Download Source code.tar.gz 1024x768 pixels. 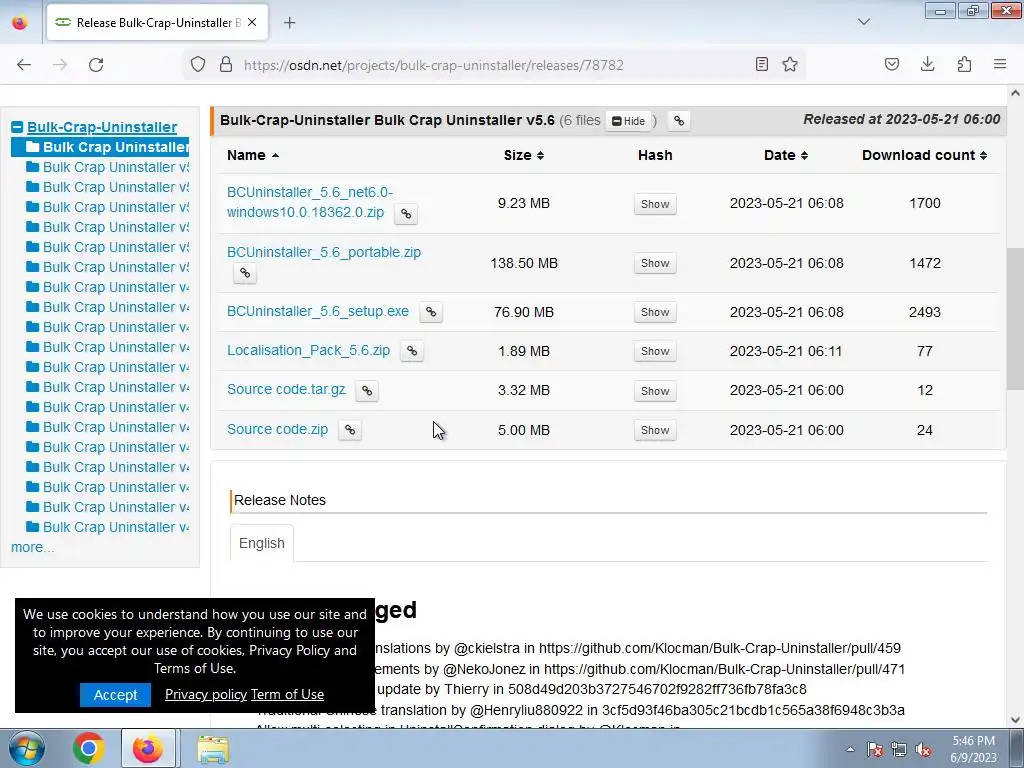(287, 389)
